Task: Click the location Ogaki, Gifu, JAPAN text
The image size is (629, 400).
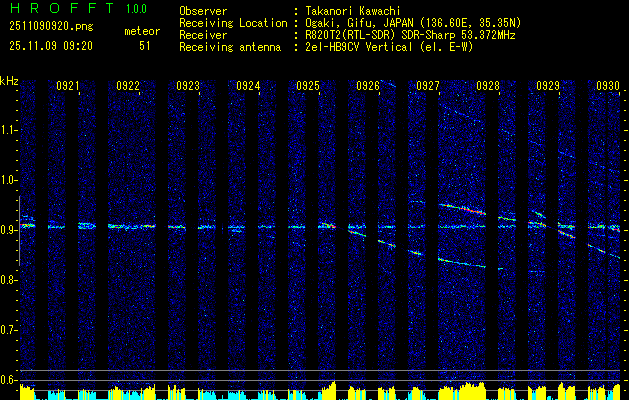Action: 414,23
